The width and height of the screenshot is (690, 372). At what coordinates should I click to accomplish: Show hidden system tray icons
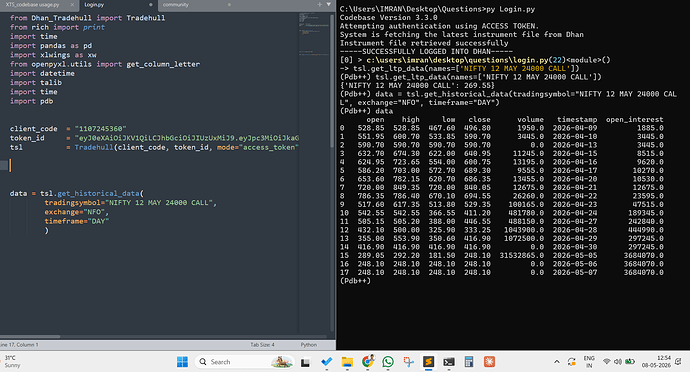(x=557, y=362)
